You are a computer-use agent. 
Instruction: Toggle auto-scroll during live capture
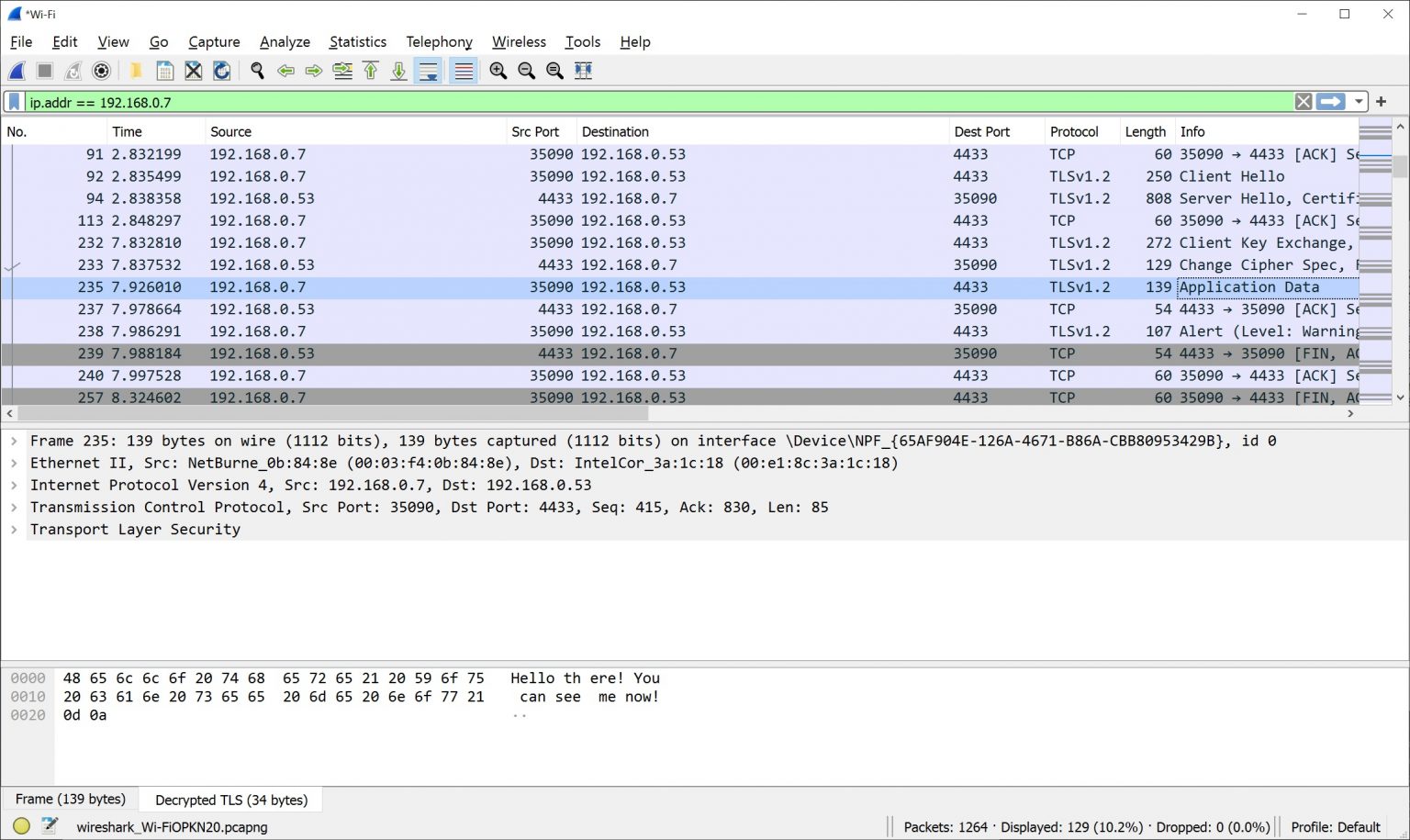429,71
